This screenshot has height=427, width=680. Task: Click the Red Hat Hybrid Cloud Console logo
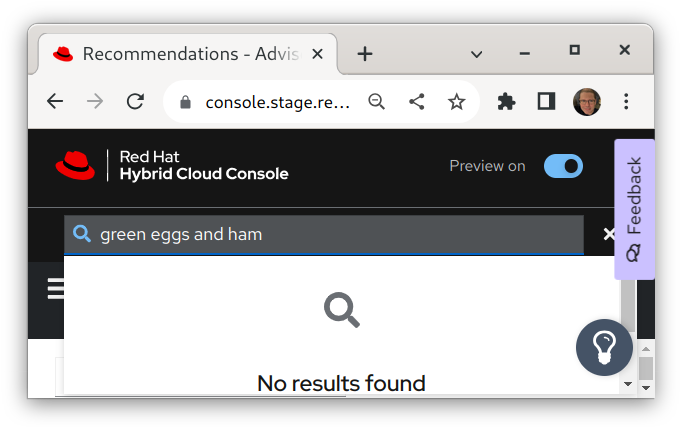(172, 166)
